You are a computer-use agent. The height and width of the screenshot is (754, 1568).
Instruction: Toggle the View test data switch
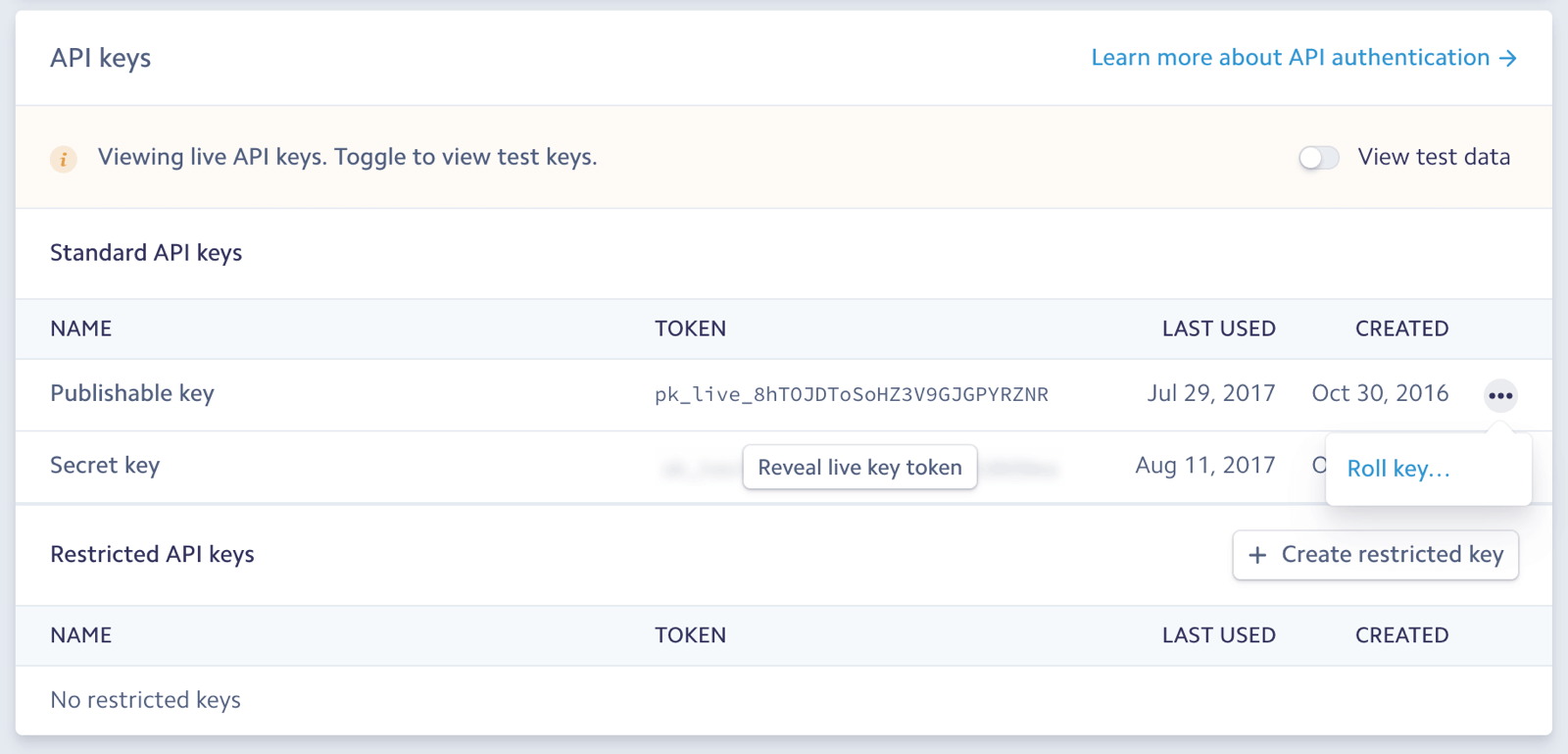[x=1318, y=158]
